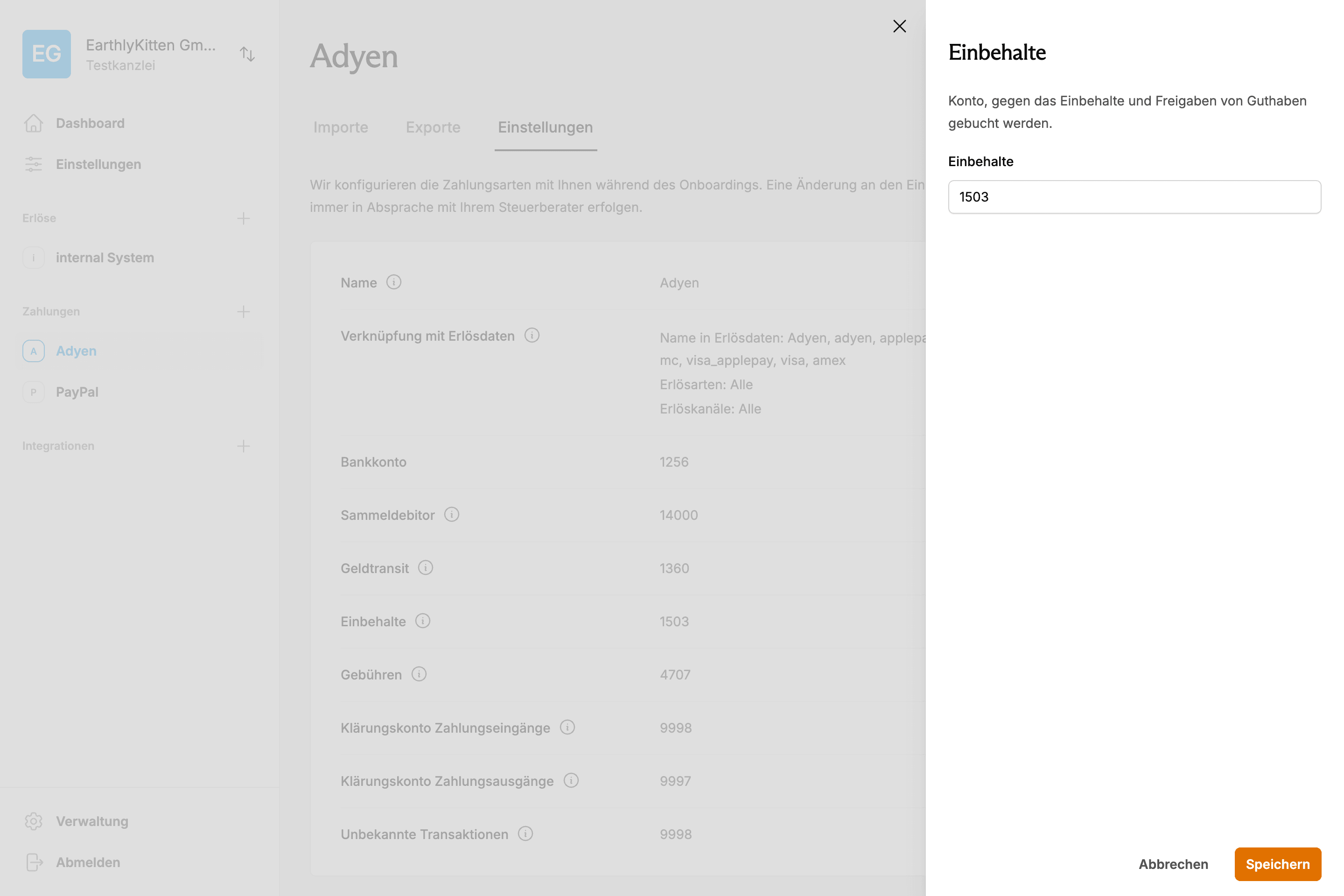Viewport: 1344px width, 896px height.
Task: Add a new Erlöse source with the plus icon
Action: [x=244, y=218]
